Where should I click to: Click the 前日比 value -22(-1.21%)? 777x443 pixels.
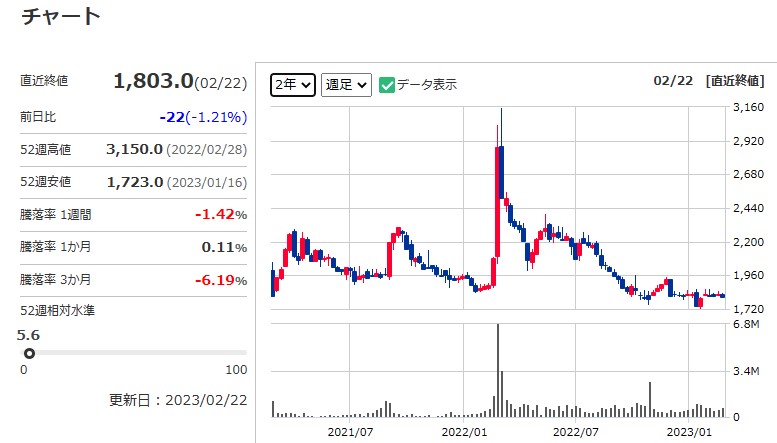[x=203, y=117]
